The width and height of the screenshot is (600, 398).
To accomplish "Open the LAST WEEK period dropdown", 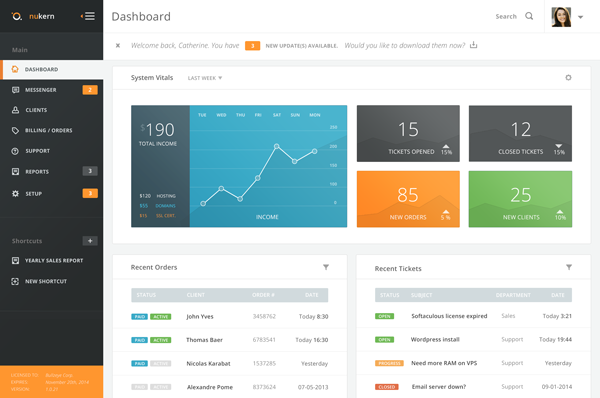I will [x=205, y=78].
